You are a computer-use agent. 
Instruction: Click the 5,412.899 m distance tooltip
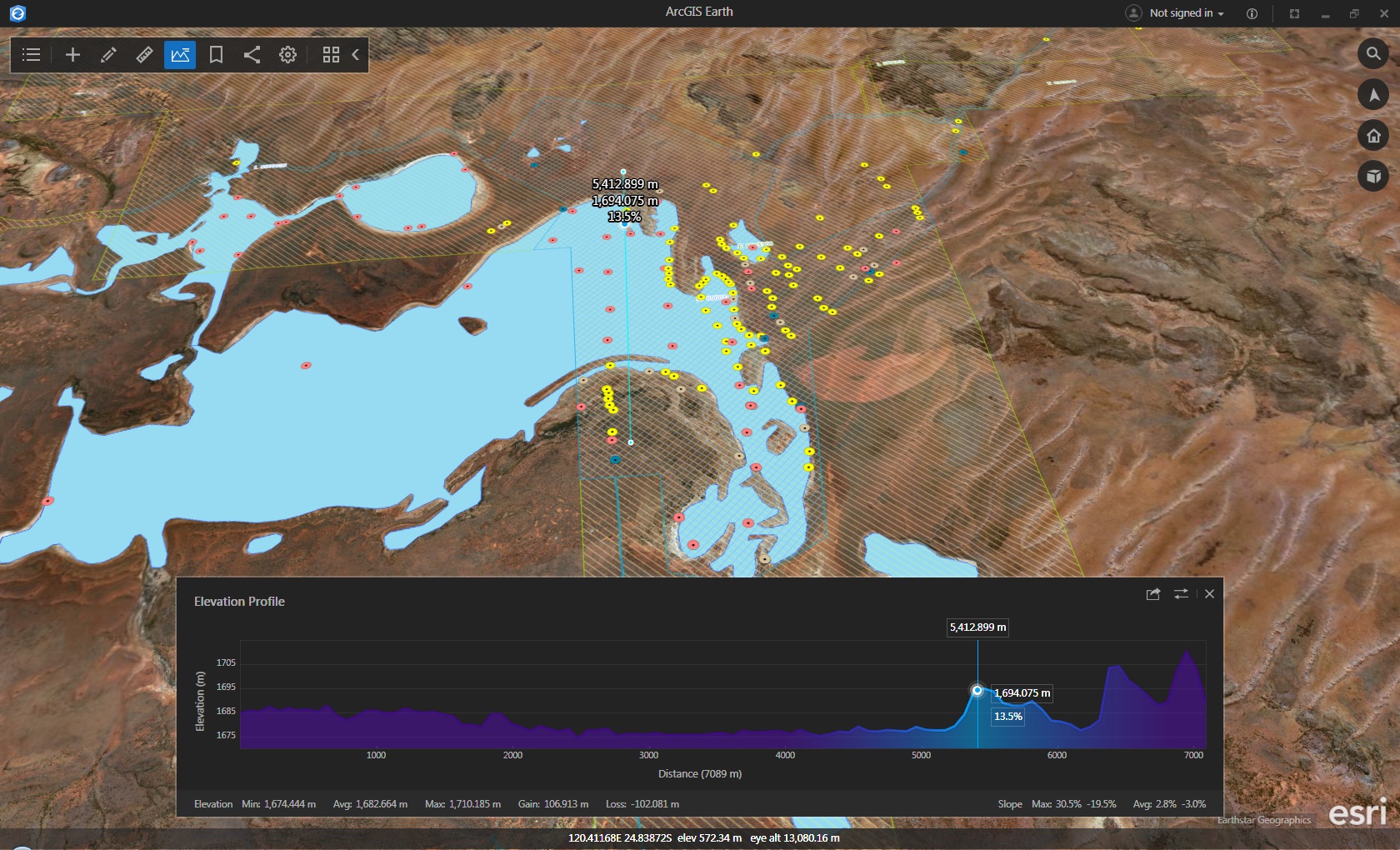tap(977, 627)
